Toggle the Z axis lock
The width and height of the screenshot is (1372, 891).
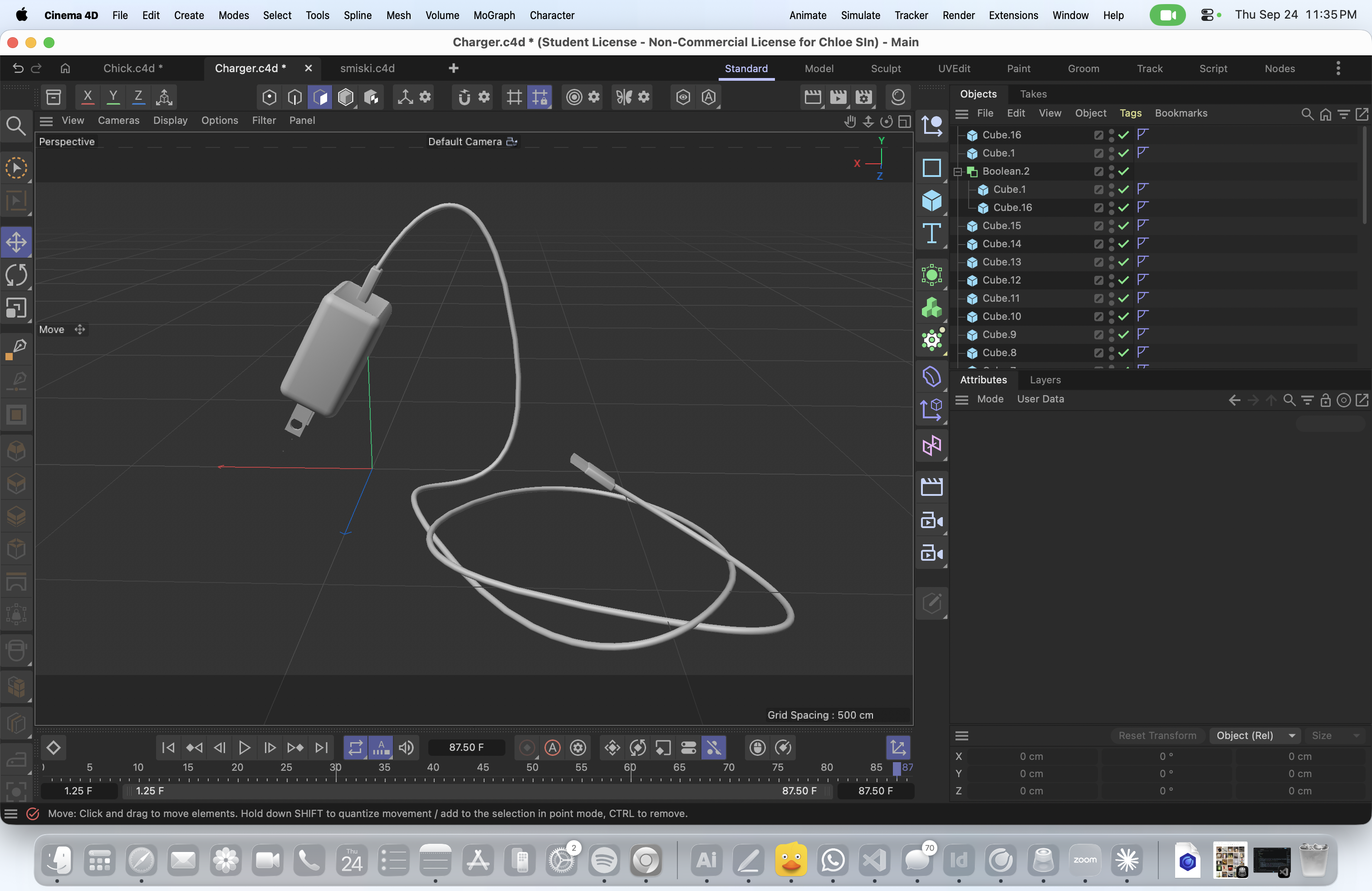pos(138,97)
